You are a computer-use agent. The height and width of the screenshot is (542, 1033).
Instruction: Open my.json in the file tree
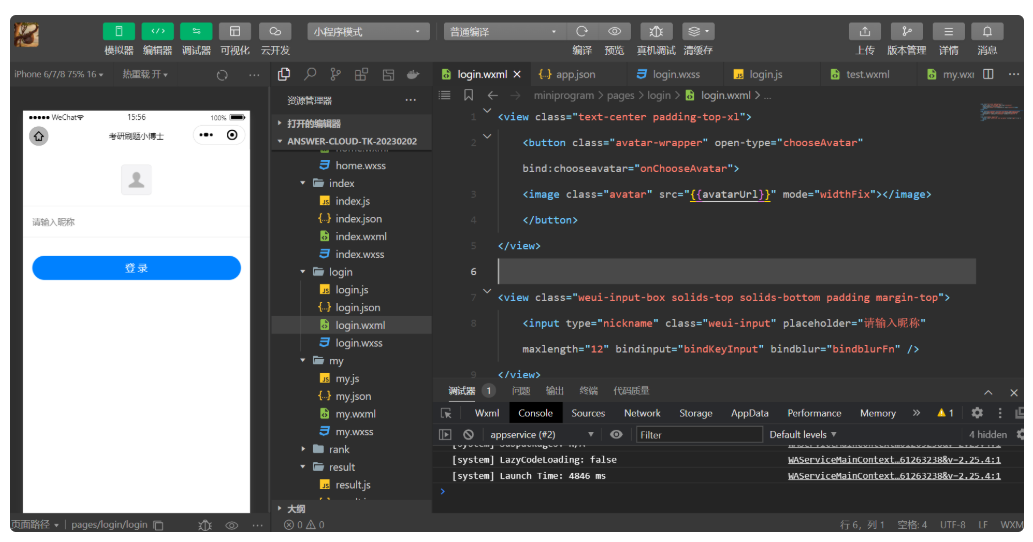[x=352, y=396]
